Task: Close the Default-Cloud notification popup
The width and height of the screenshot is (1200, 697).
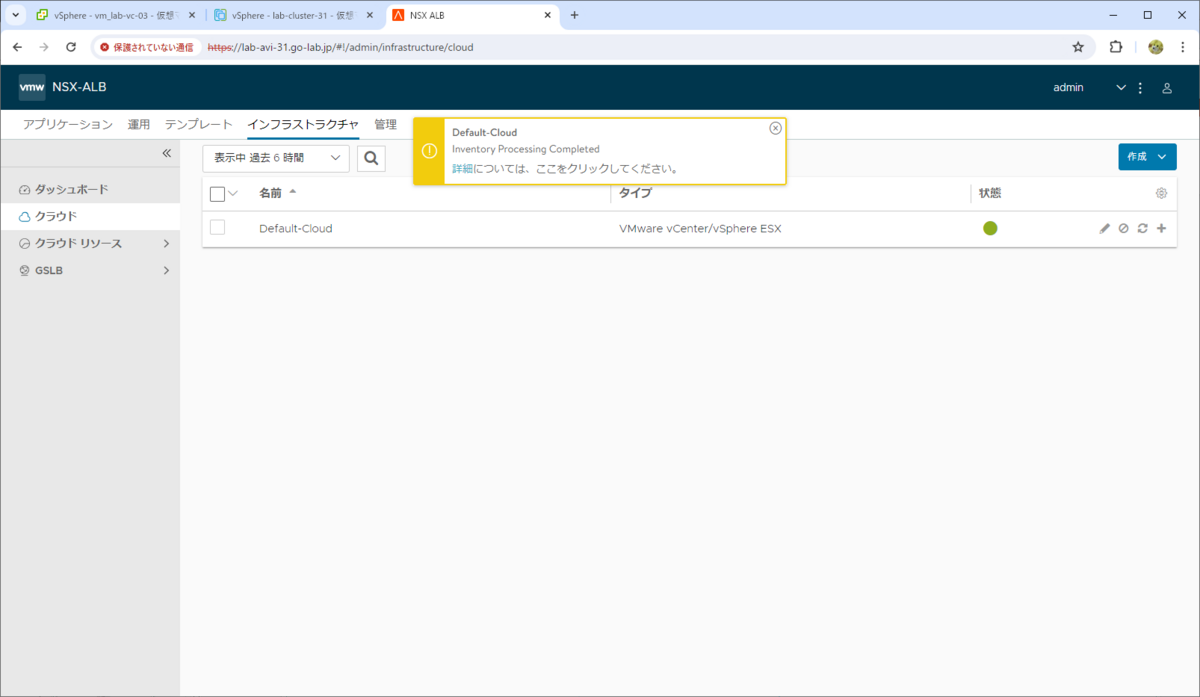Action: click(775, 128)
